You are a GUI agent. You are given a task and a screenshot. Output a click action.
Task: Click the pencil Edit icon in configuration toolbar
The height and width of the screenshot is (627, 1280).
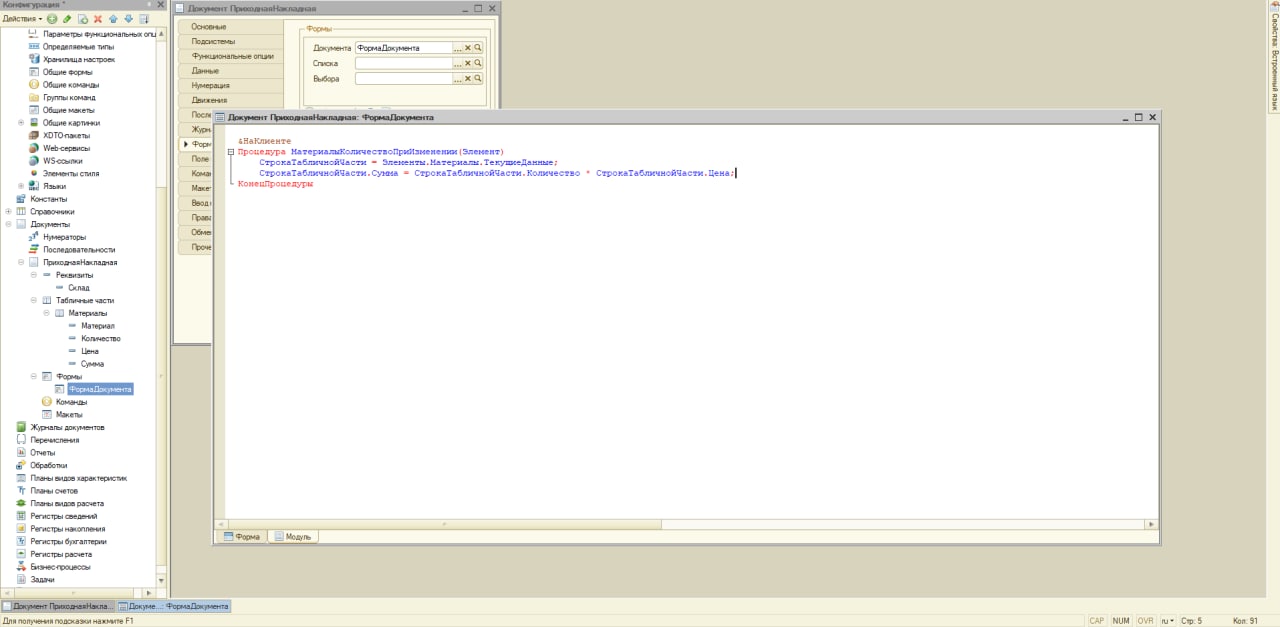coord(67,19)
